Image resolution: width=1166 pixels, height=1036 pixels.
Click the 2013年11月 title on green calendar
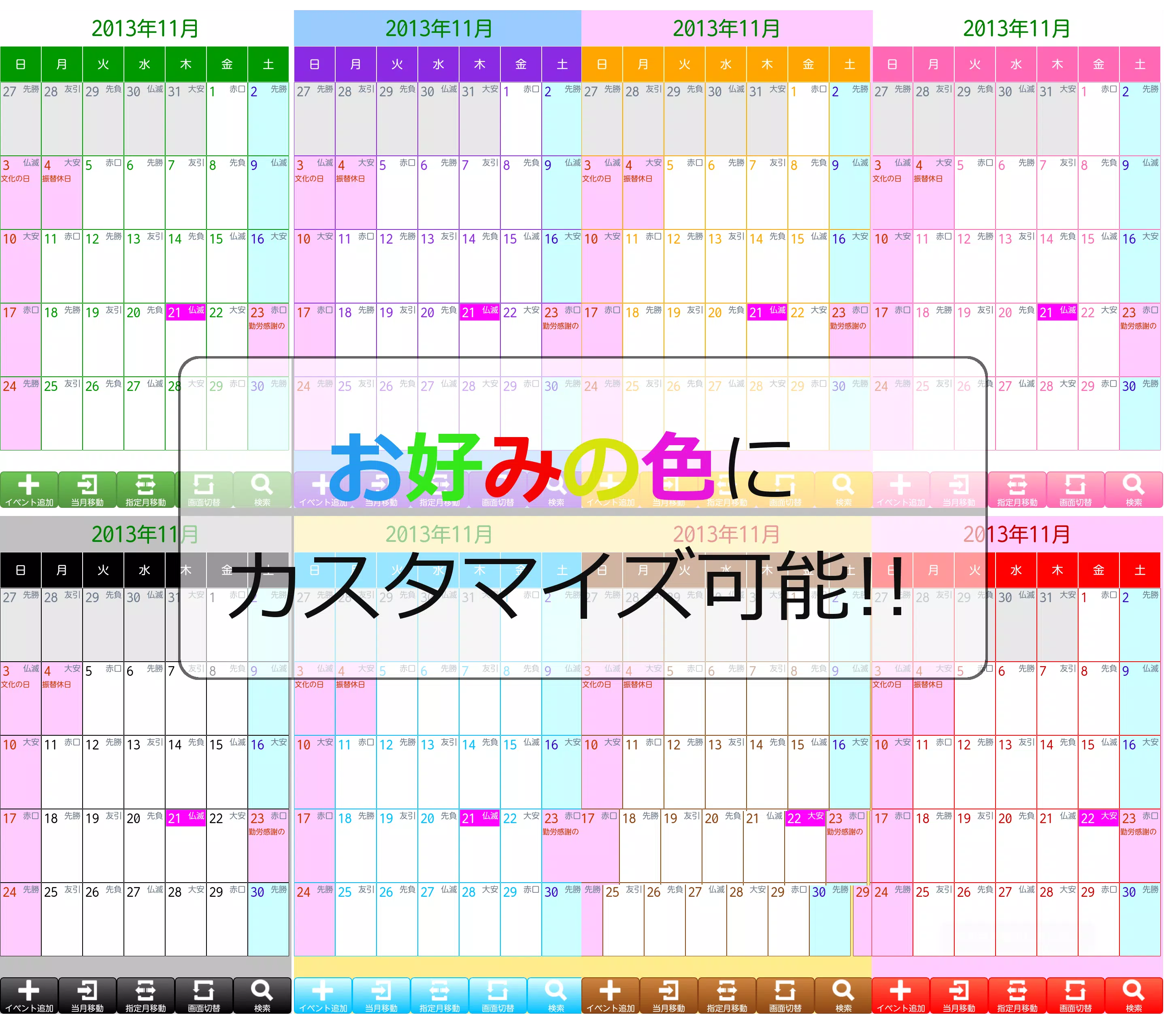[145, 28]
